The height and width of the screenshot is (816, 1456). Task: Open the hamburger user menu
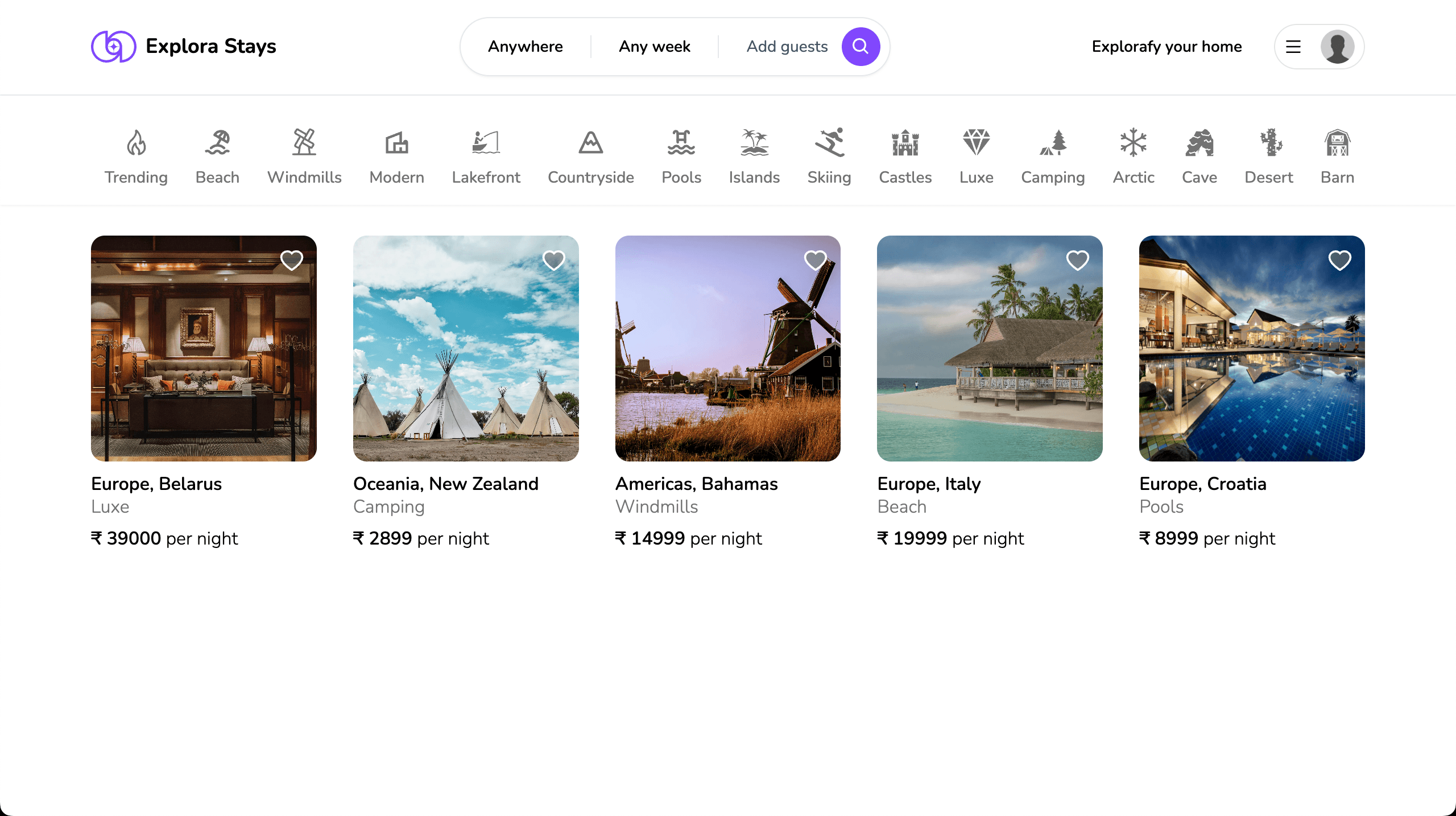[x=1293, y=47]
